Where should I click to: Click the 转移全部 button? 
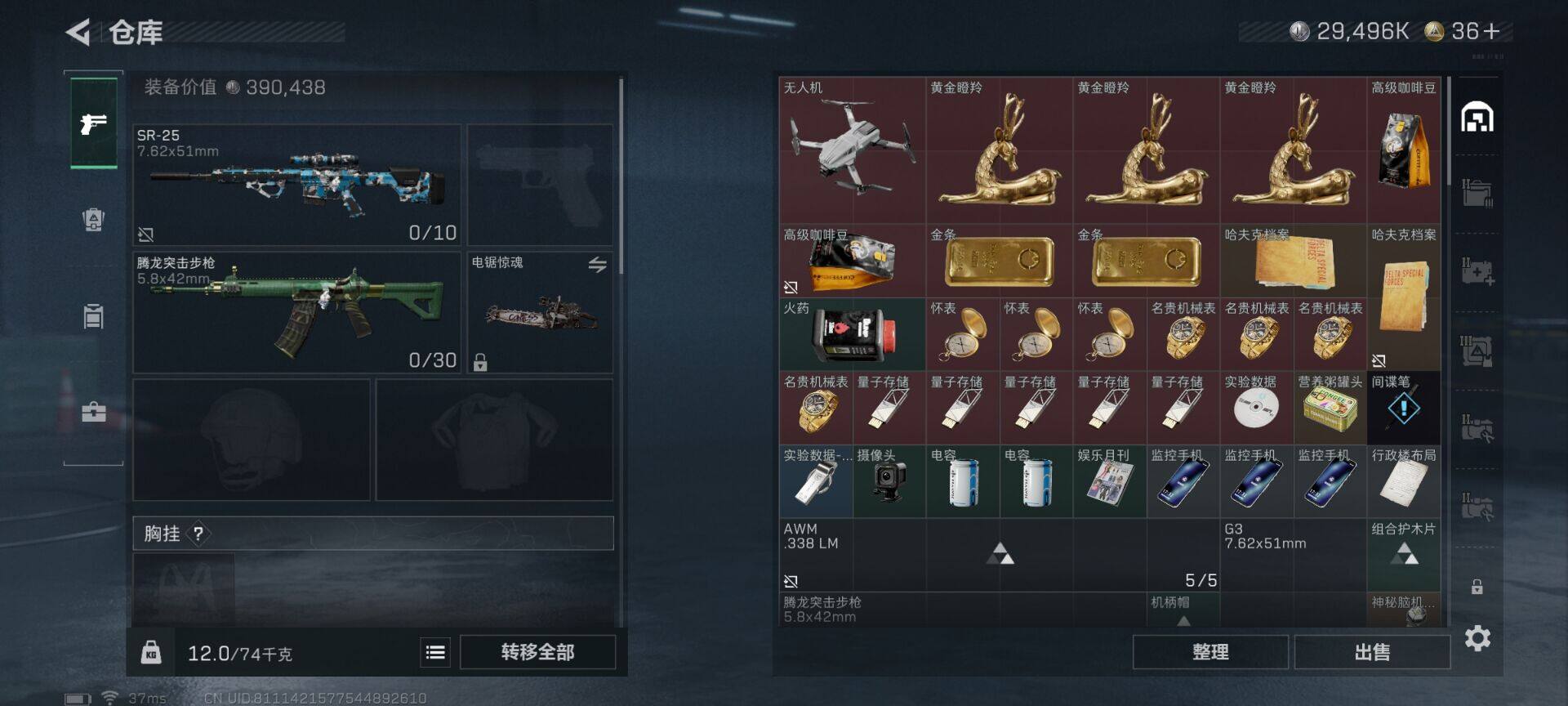(537, 652)
